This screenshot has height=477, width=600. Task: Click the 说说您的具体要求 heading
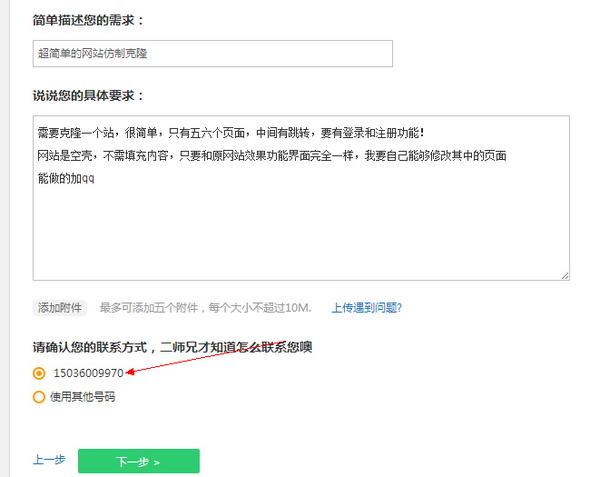pos(88,96)
